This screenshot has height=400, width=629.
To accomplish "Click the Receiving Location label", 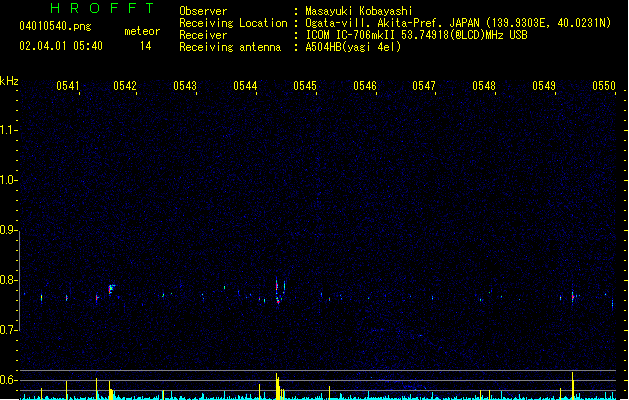I will click(233, 23).
